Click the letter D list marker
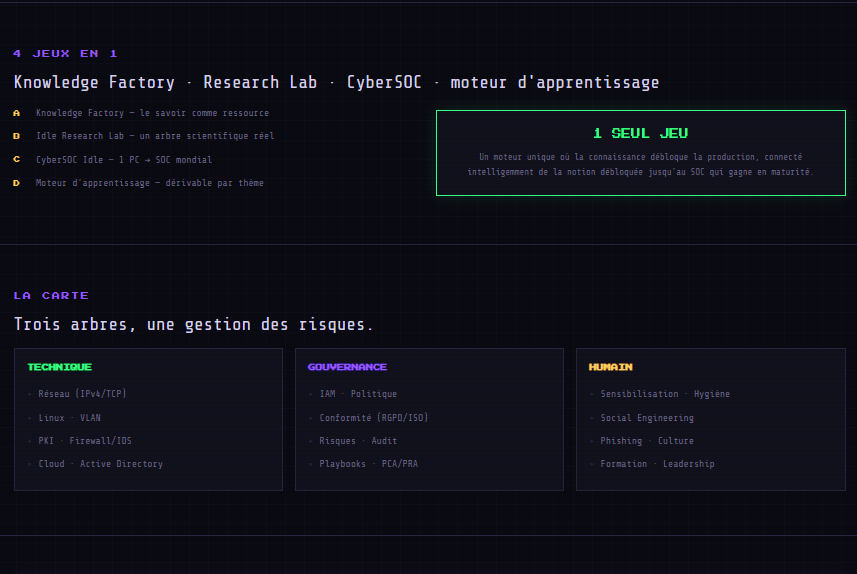This screenshot has width=857, height=574. coord(16,183)
